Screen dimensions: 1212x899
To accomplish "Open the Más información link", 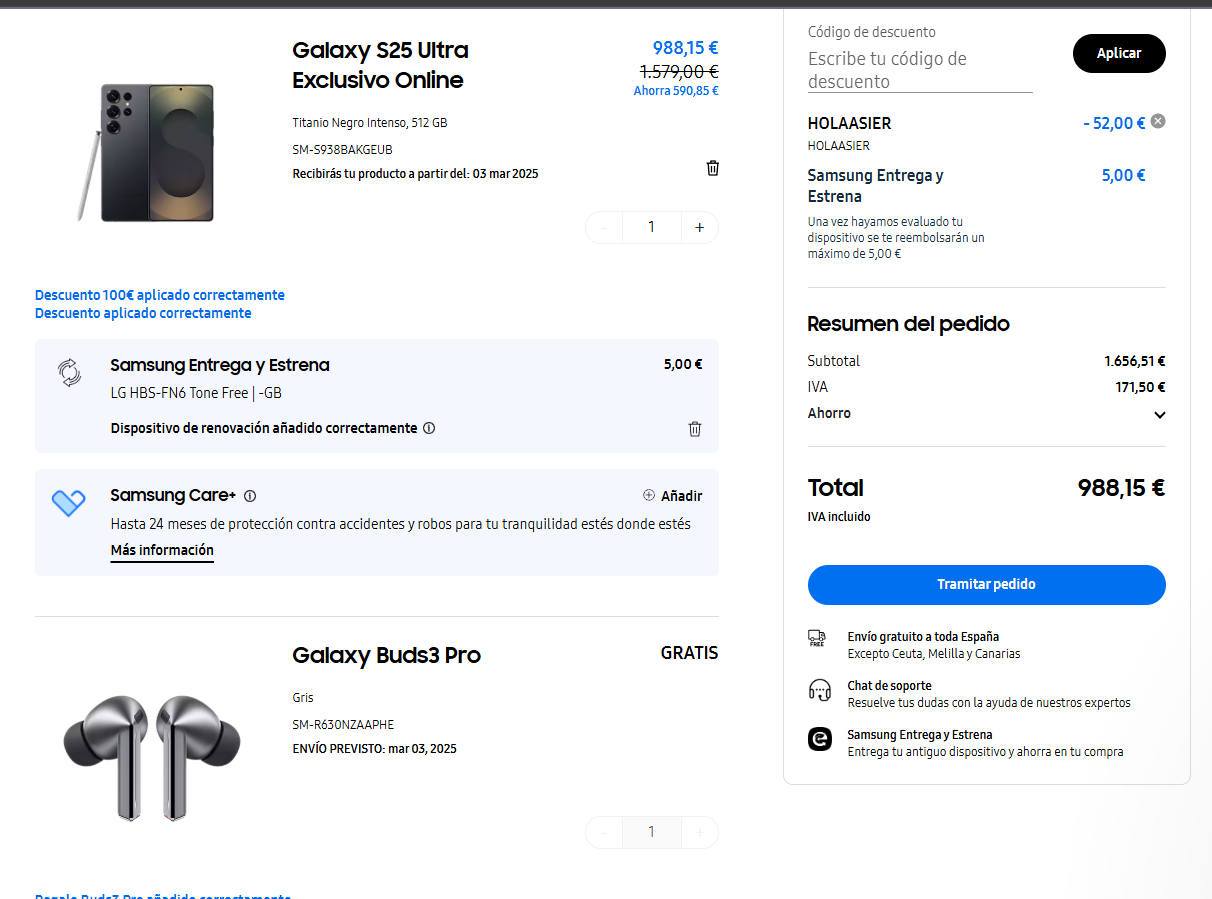I will [162, 550].
